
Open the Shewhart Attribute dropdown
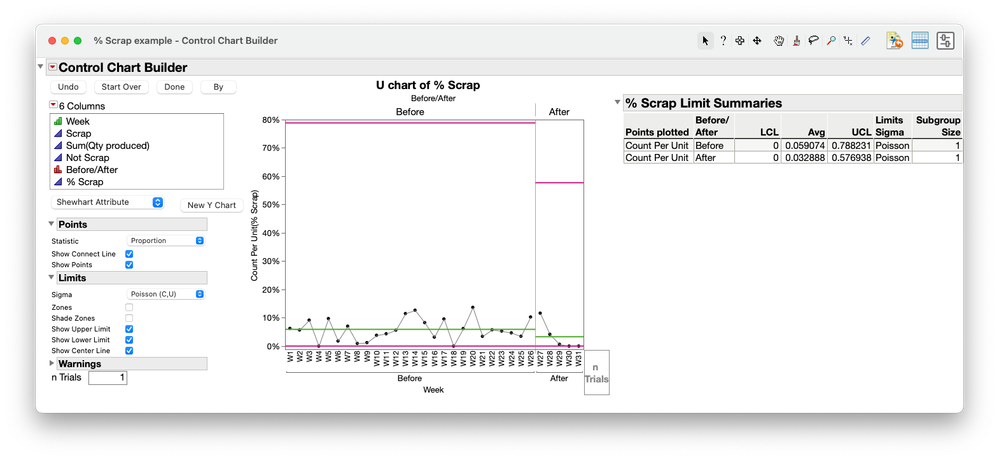point(107,202)
